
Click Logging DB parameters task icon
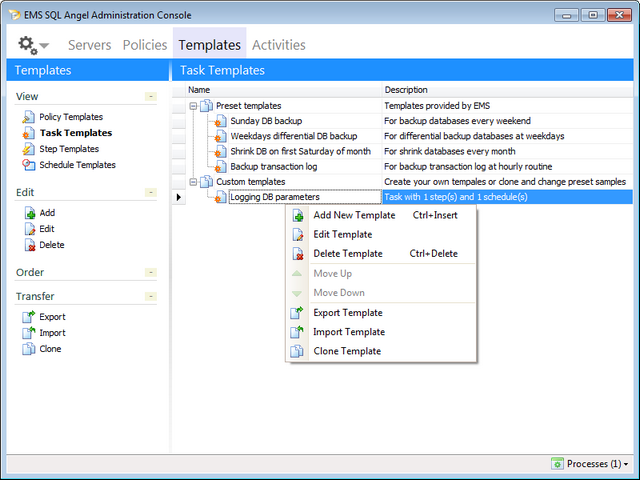[x=220, y=197]
